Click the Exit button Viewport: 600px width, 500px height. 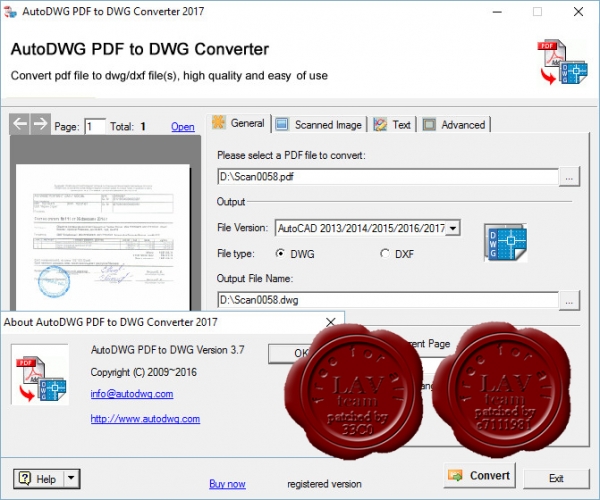556,478
